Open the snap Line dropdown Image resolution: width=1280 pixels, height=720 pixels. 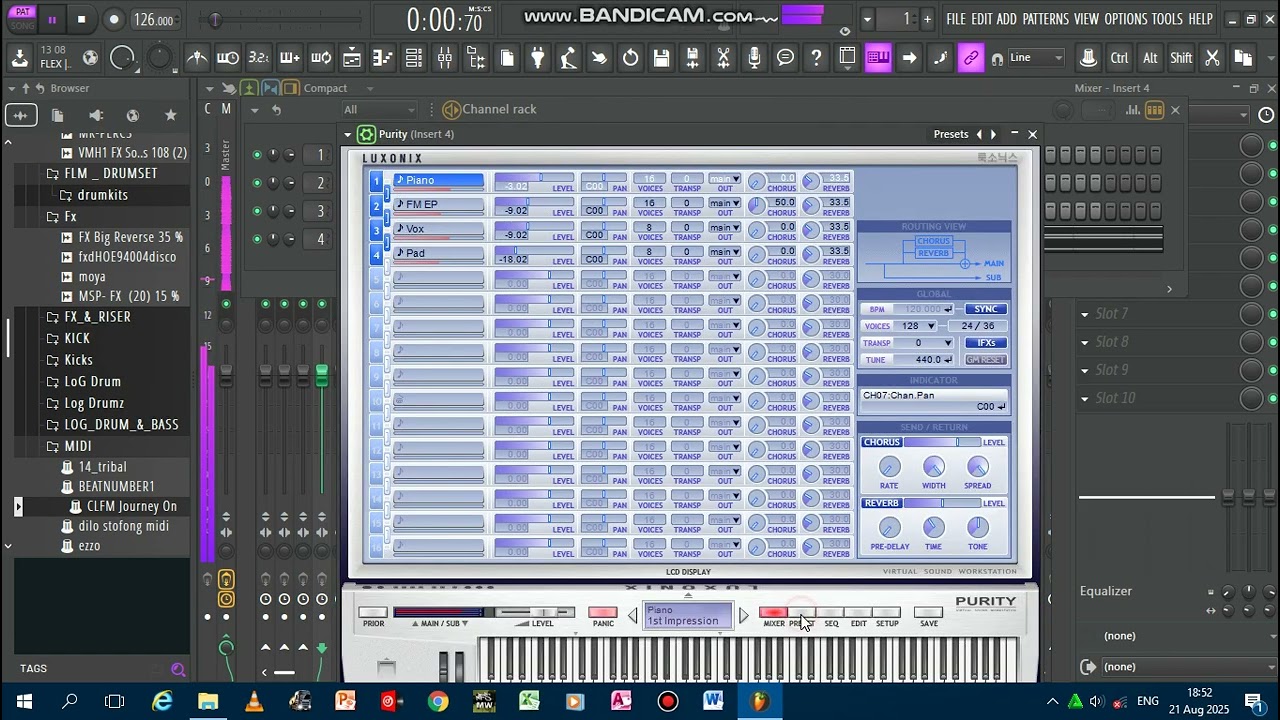1036,58
